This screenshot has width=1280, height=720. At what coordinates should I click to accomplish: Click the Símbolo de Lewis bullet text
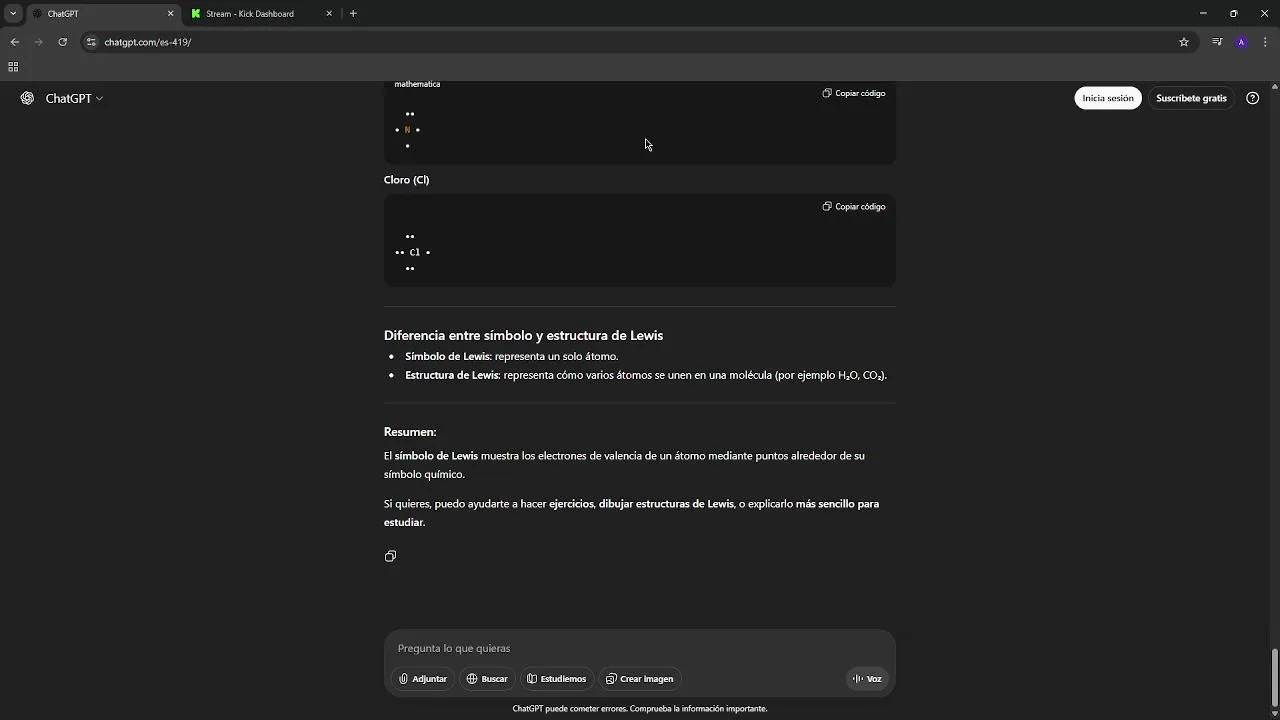pos(511,356)
